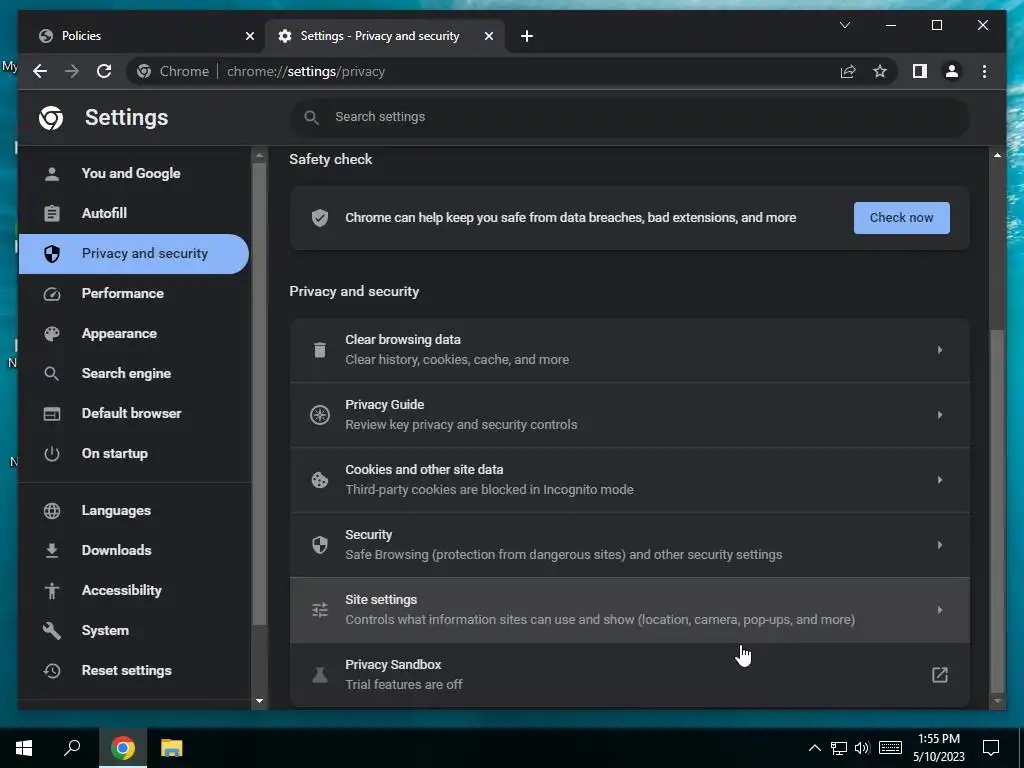Click the Check now button
The image size is (1024, 768).
pyautogui.click(x=901, y=217)
